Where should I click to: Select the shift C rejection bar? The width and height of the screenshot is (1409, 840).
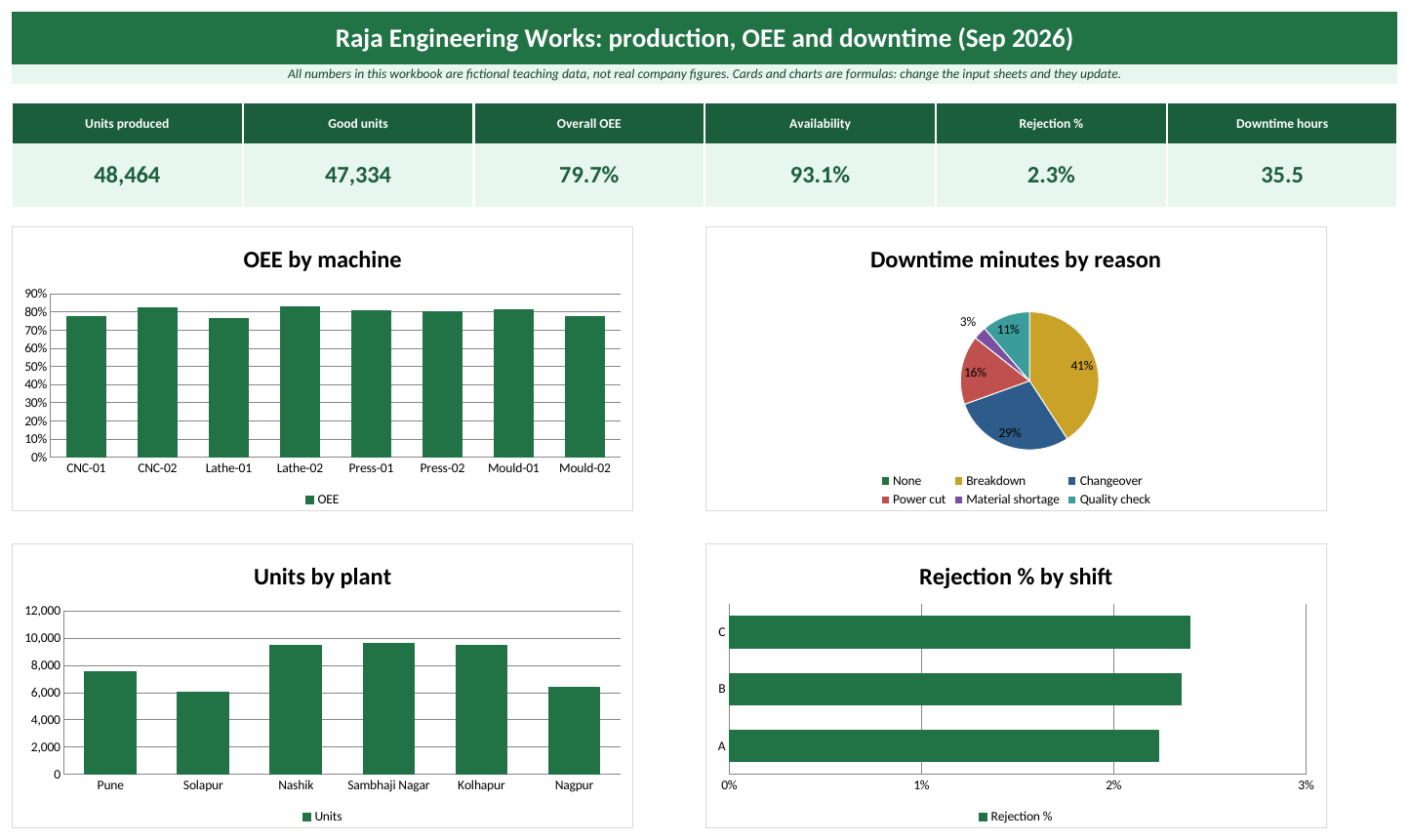pos(959,632)
